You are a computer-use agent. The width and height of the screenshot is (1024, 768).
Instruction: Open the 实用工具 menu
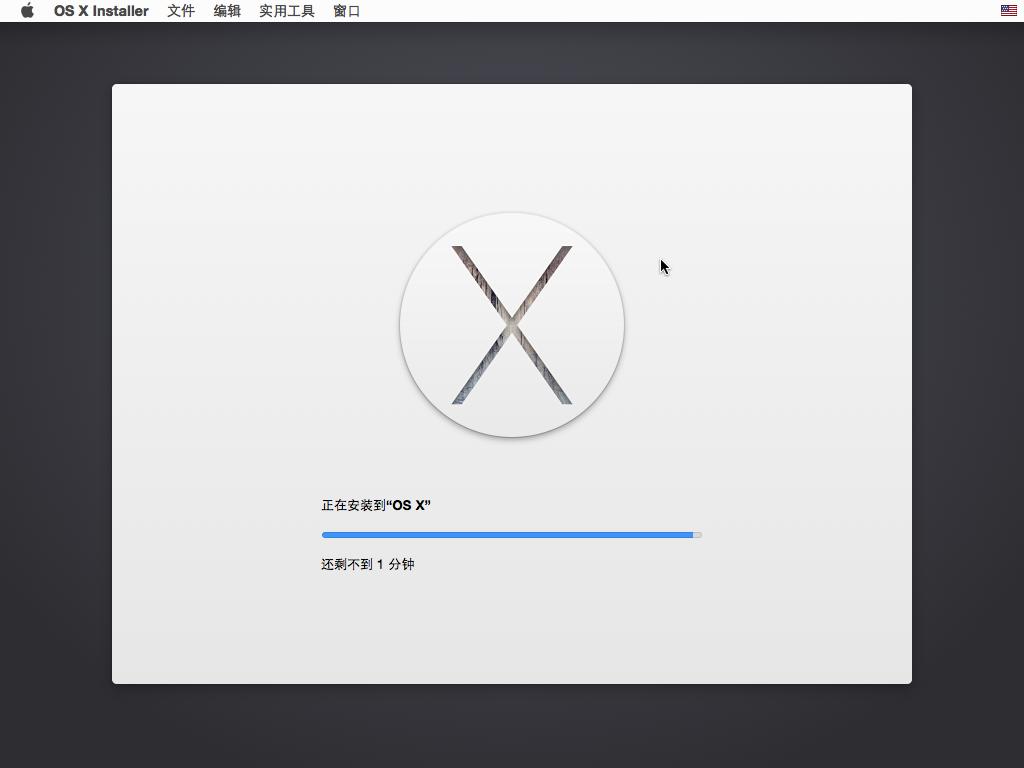coord(287,11)
